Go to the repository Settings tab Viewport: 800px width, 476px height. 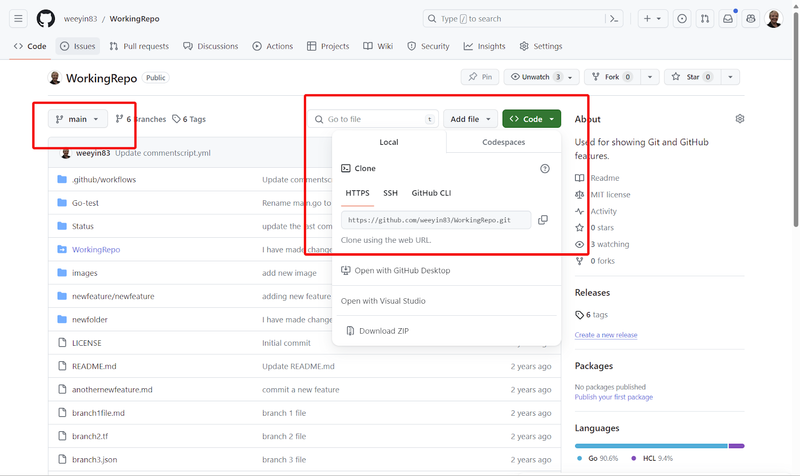pyautogui.click(x=541, y=46)
